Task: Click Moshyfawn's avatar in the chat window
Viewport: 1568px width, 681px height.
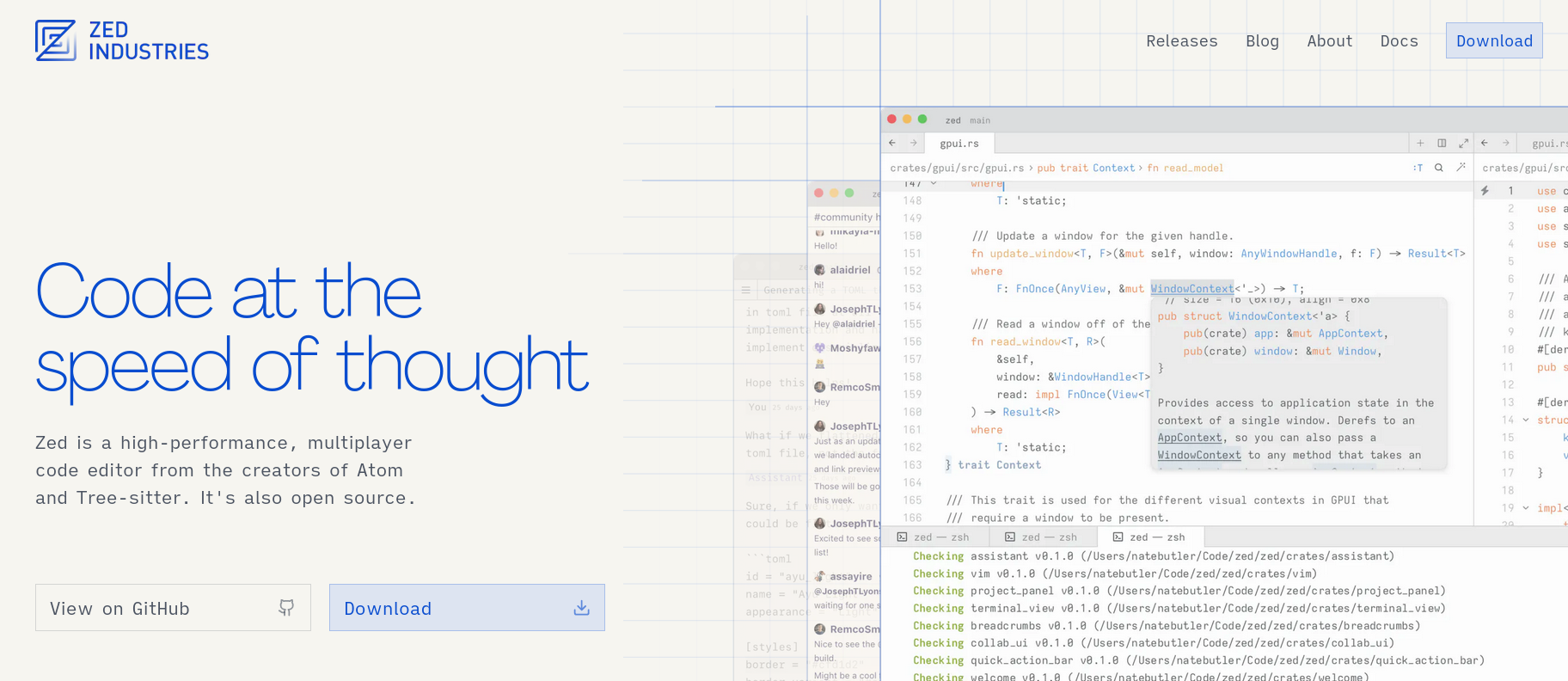Action: pyautogui.click(x=820, y=348)
